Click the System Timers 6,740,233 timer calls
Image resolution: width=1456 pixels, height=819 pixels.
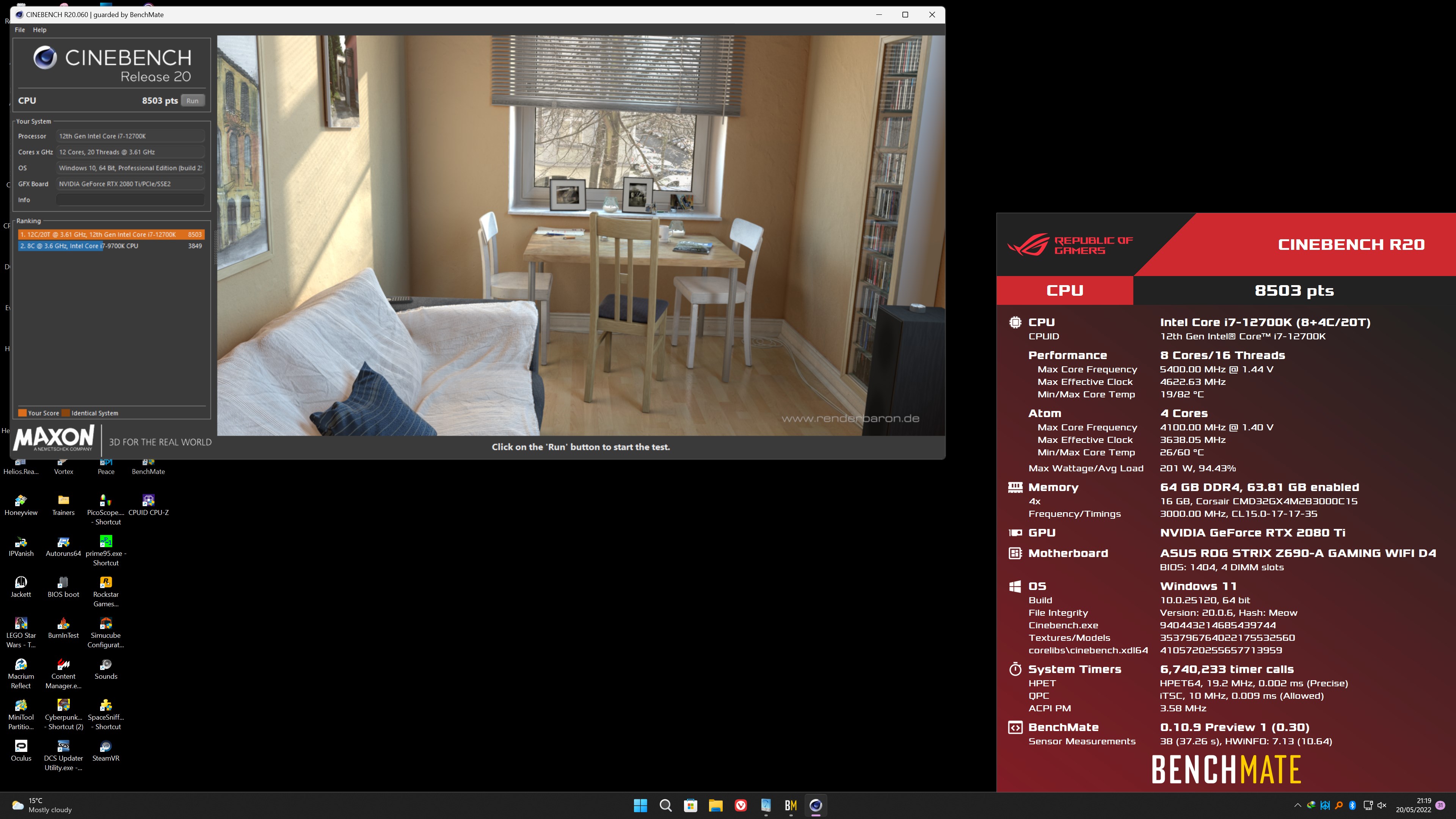tap(1227, 669)
